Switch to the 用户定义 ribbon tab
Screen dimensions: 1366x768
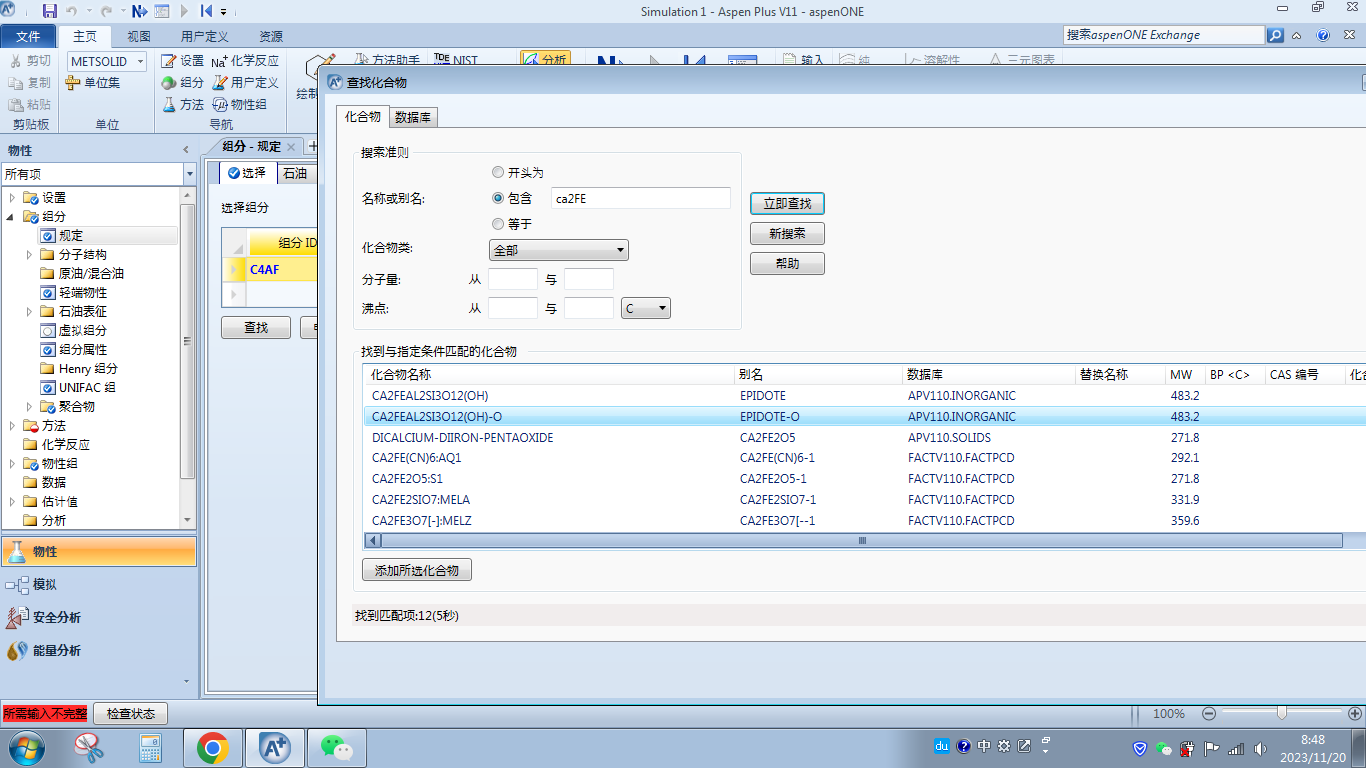click(x=204, y=36)
